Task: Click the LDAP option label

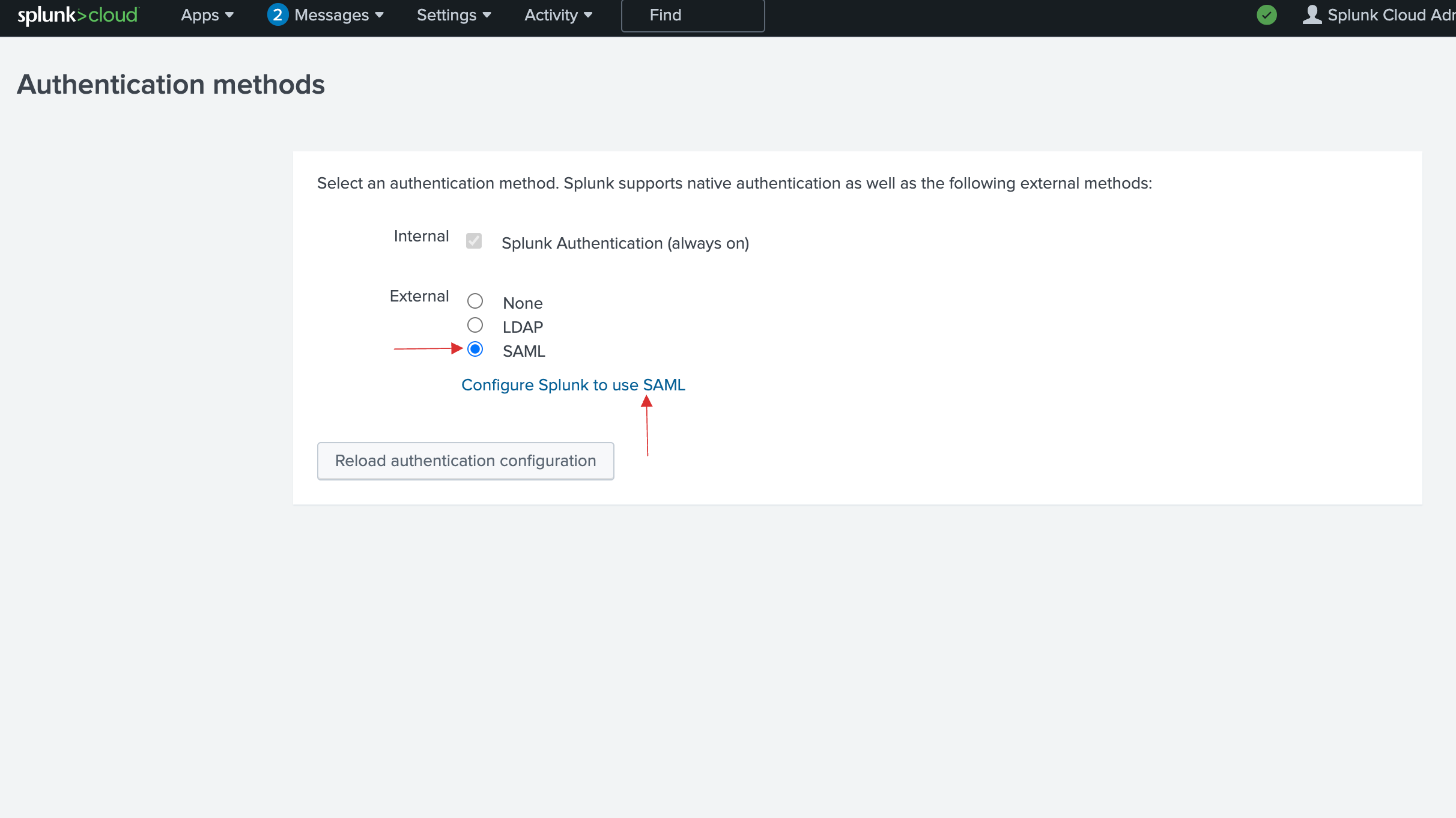Action: [523, 327]
